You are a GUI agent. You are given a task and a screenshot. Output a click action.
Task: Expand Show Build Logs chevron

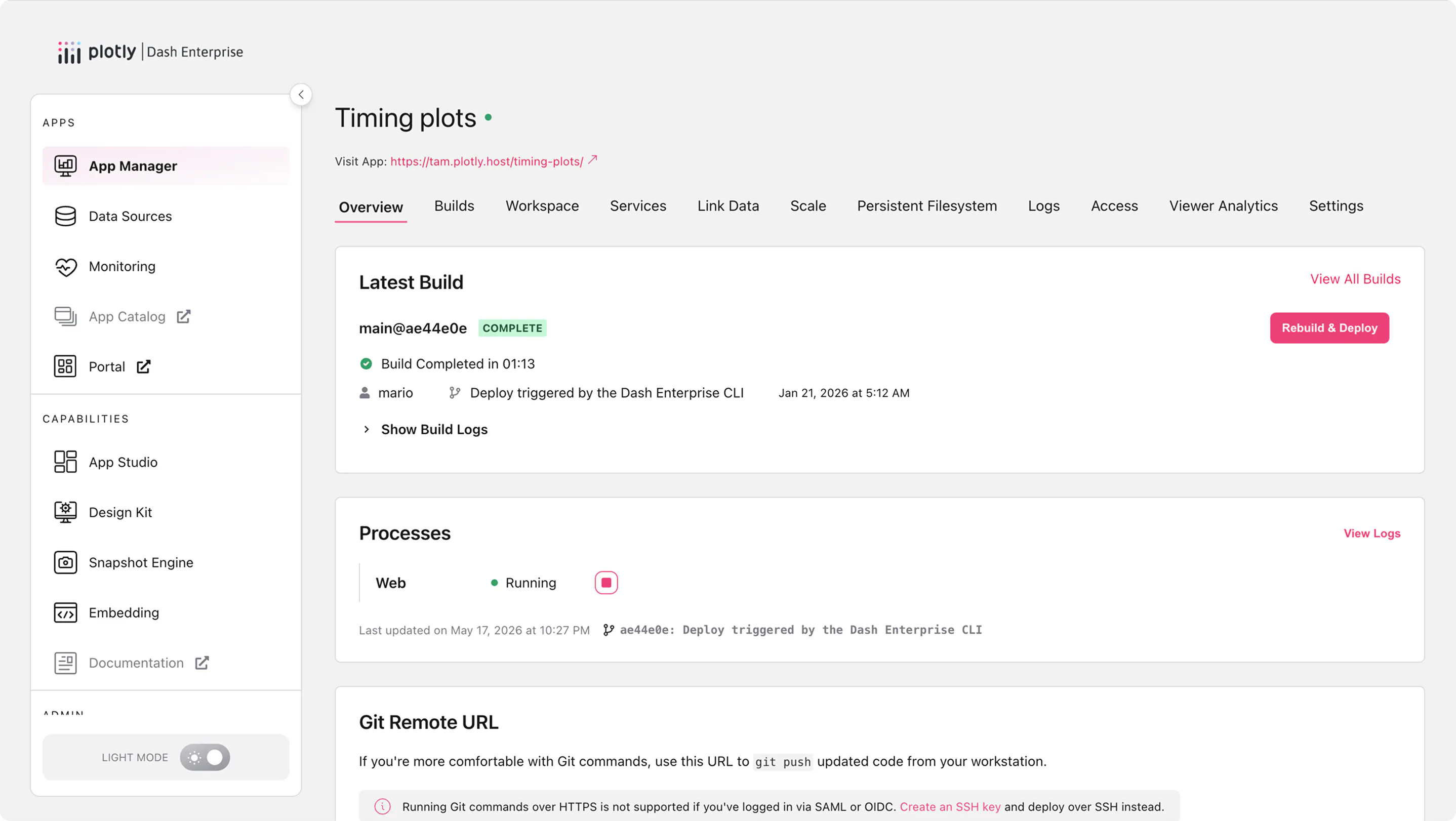(366, 429)
